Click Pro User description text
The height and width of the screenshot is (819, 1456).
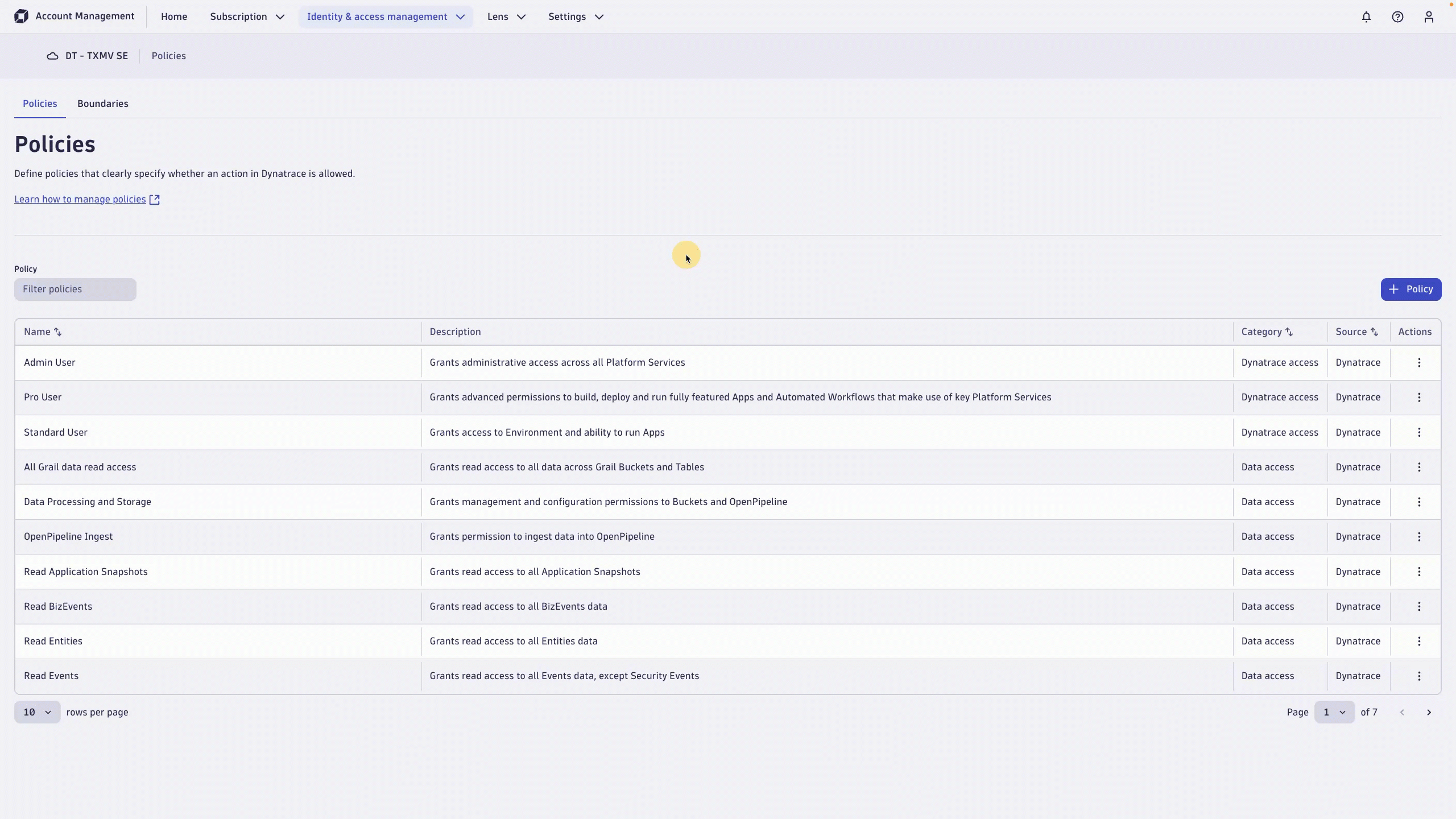click(741, 398)
